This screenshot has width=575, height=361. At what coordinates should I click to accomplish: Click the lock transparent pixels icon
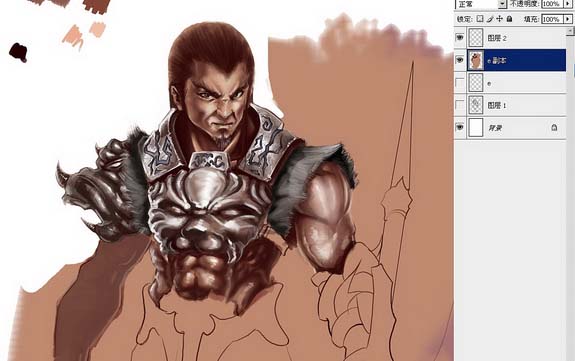coord(480,19)
